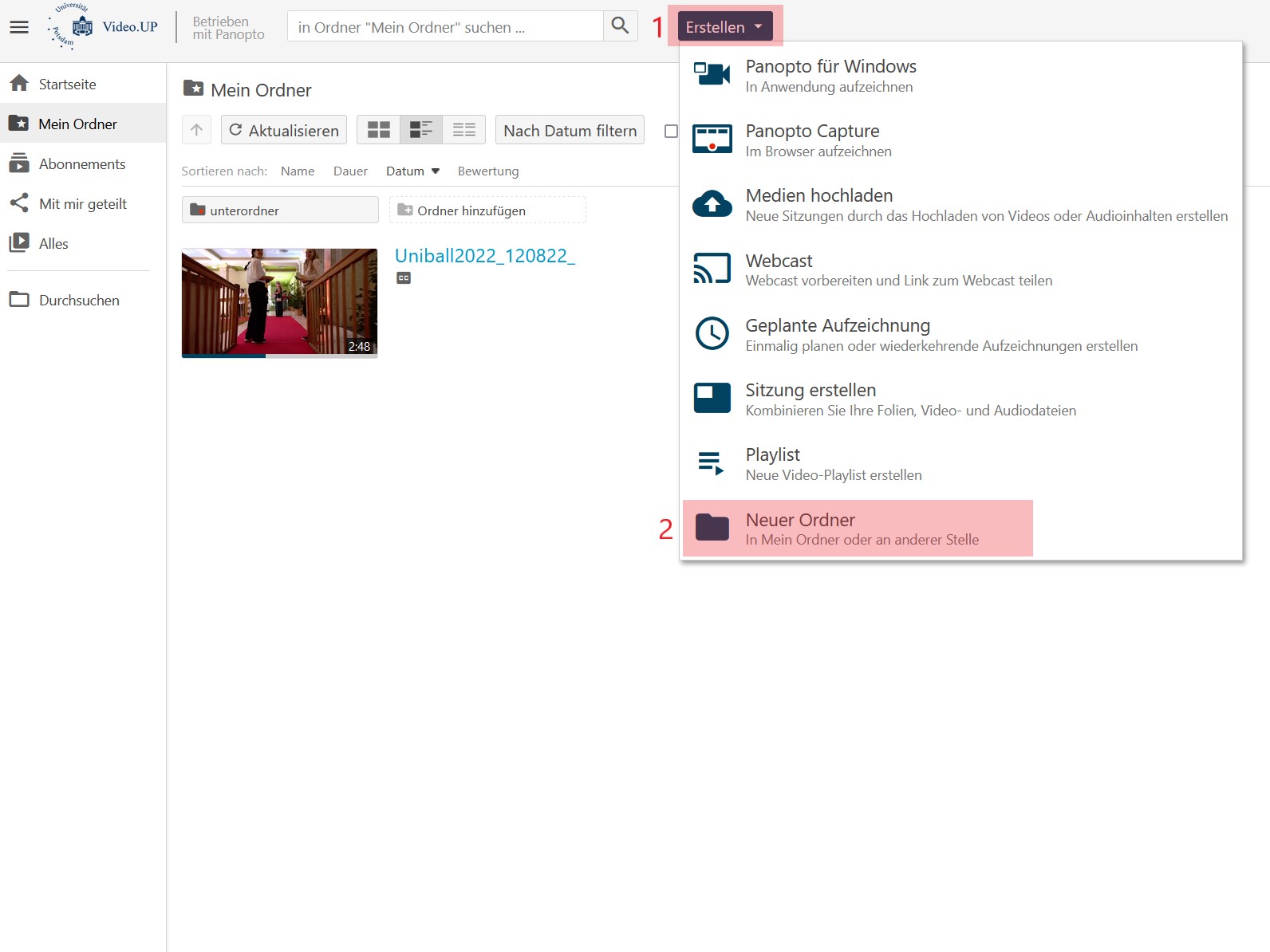Click the folder search input field
Screen dimensions: 1270x952
coord(445,27)
